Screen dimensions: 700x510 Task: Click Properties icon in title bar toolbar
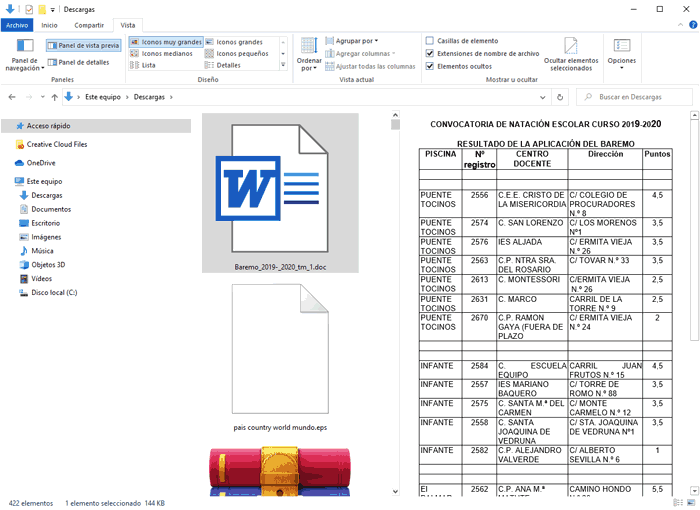29,9
